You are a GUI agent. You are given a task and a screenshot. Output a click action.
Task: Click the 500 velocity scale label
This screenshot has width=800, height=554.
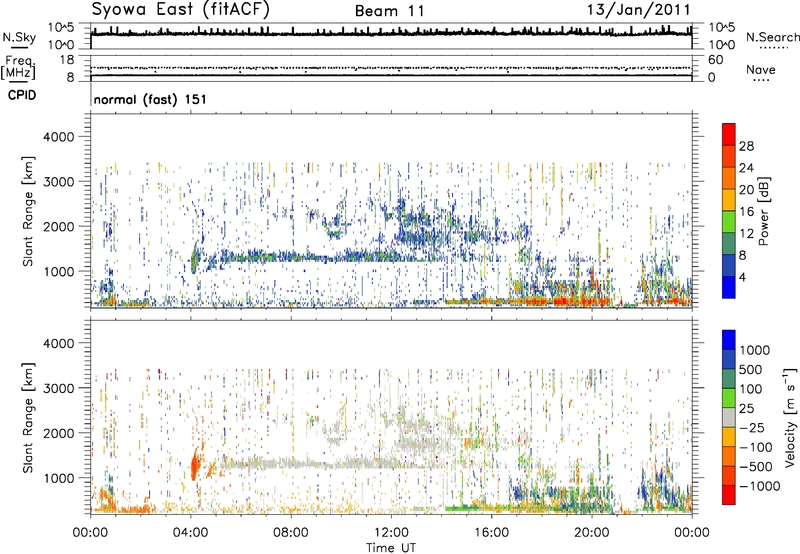click(x=751, y=370)
